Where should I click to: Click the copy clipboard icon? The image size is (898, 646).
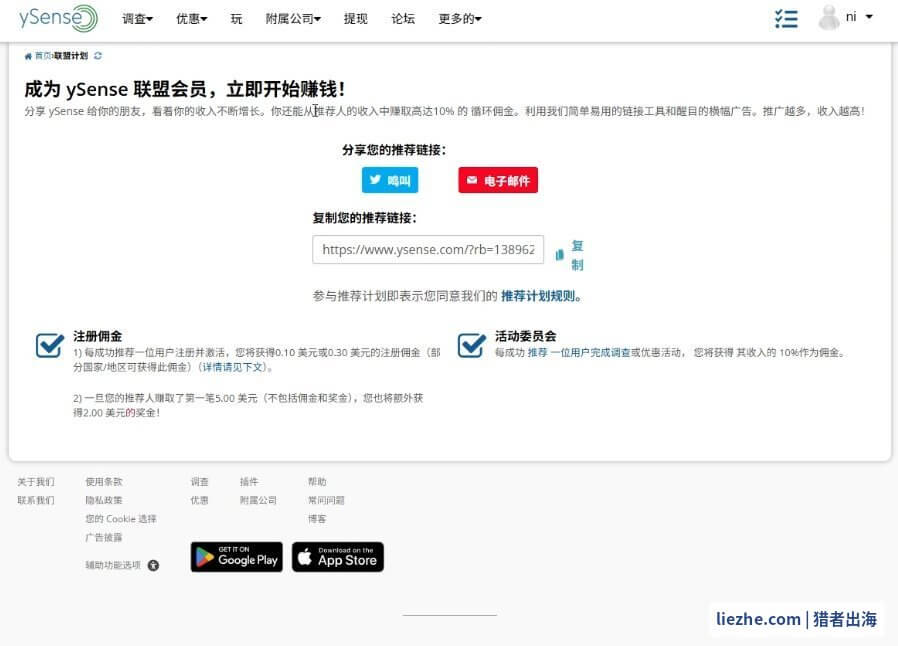[x=560, y=255]
